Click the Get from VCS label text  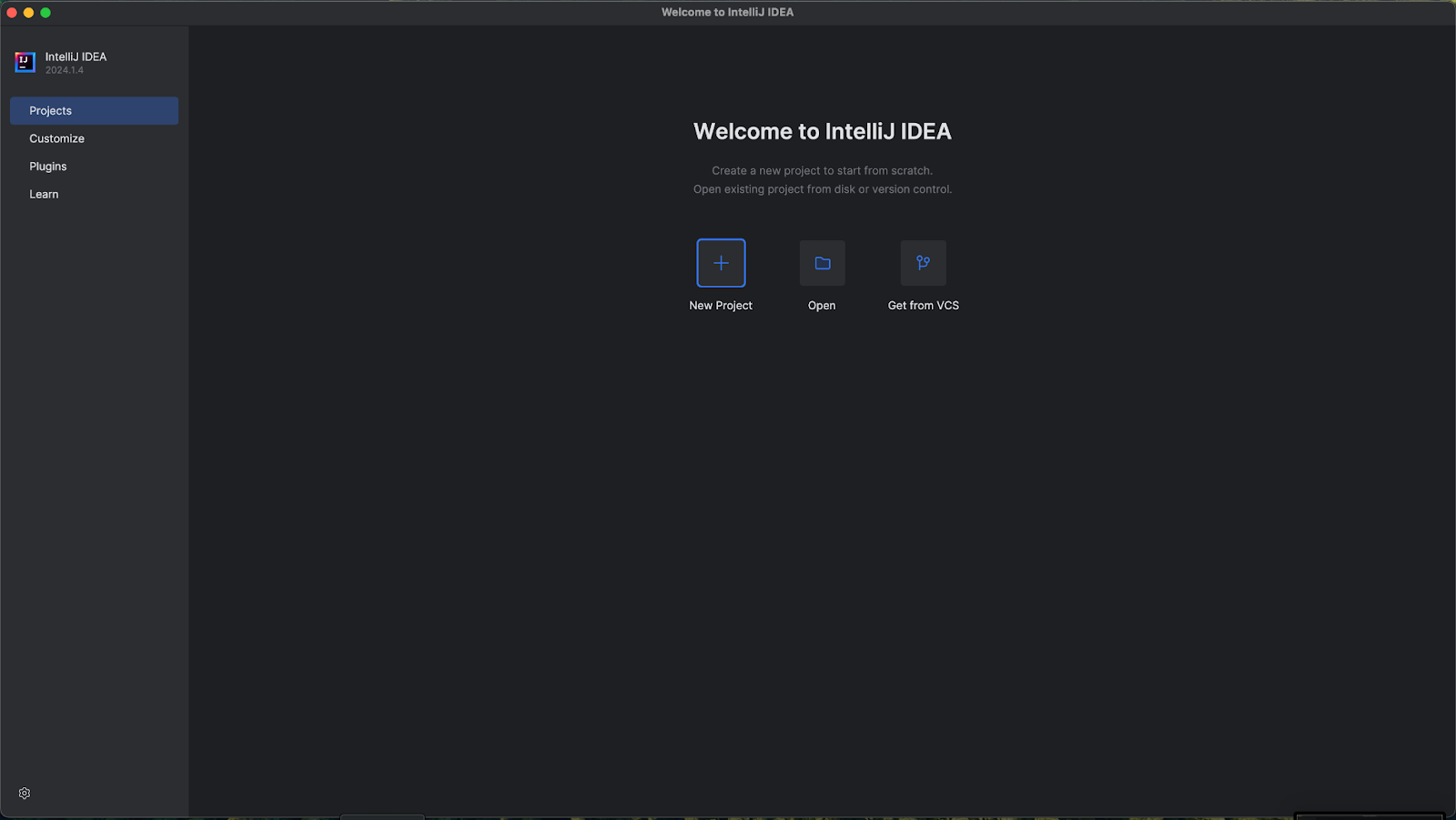click(923, 305)
